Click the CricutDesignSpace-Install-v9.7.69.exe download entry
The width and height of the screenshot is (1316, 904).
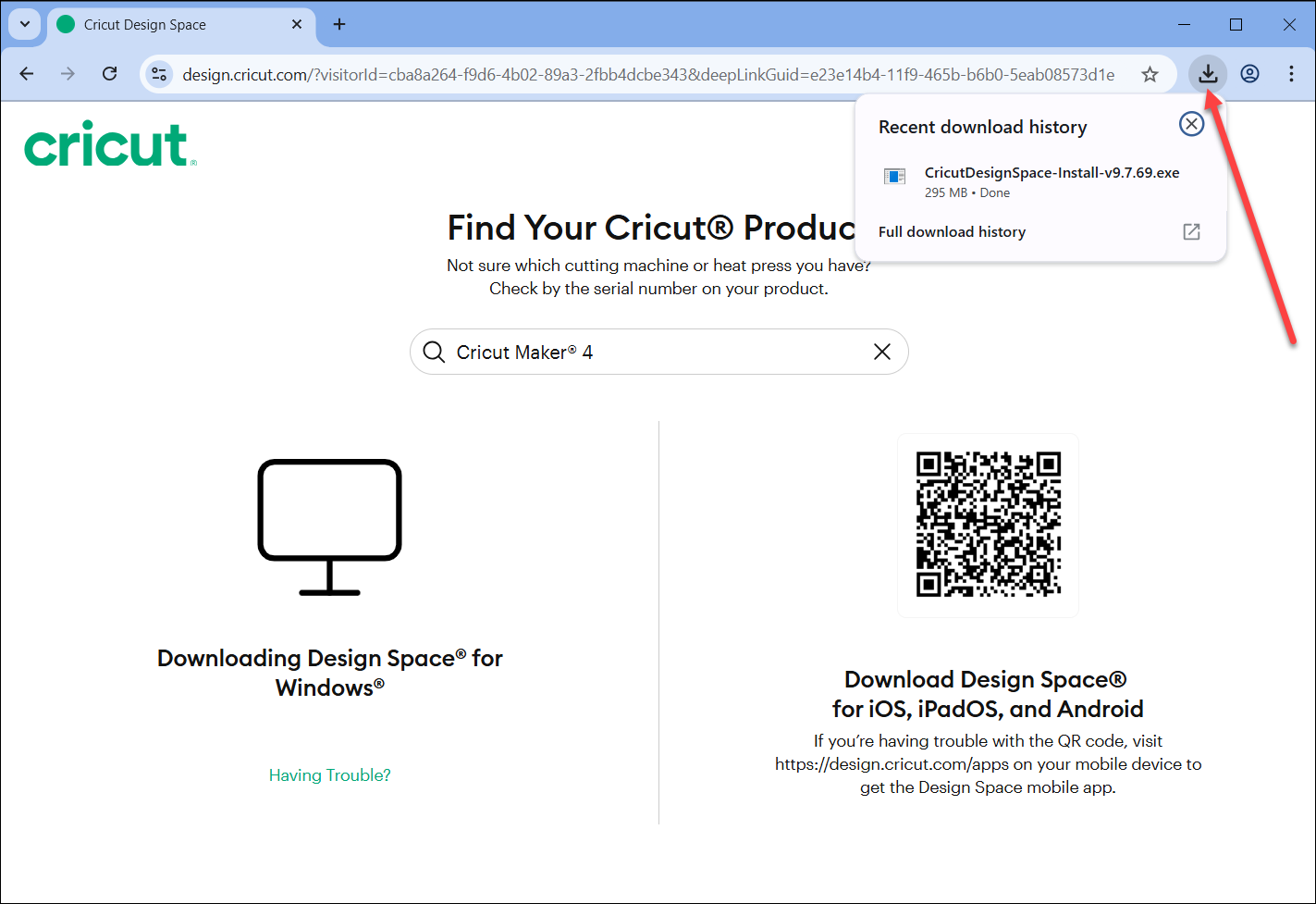(1052, 172)
